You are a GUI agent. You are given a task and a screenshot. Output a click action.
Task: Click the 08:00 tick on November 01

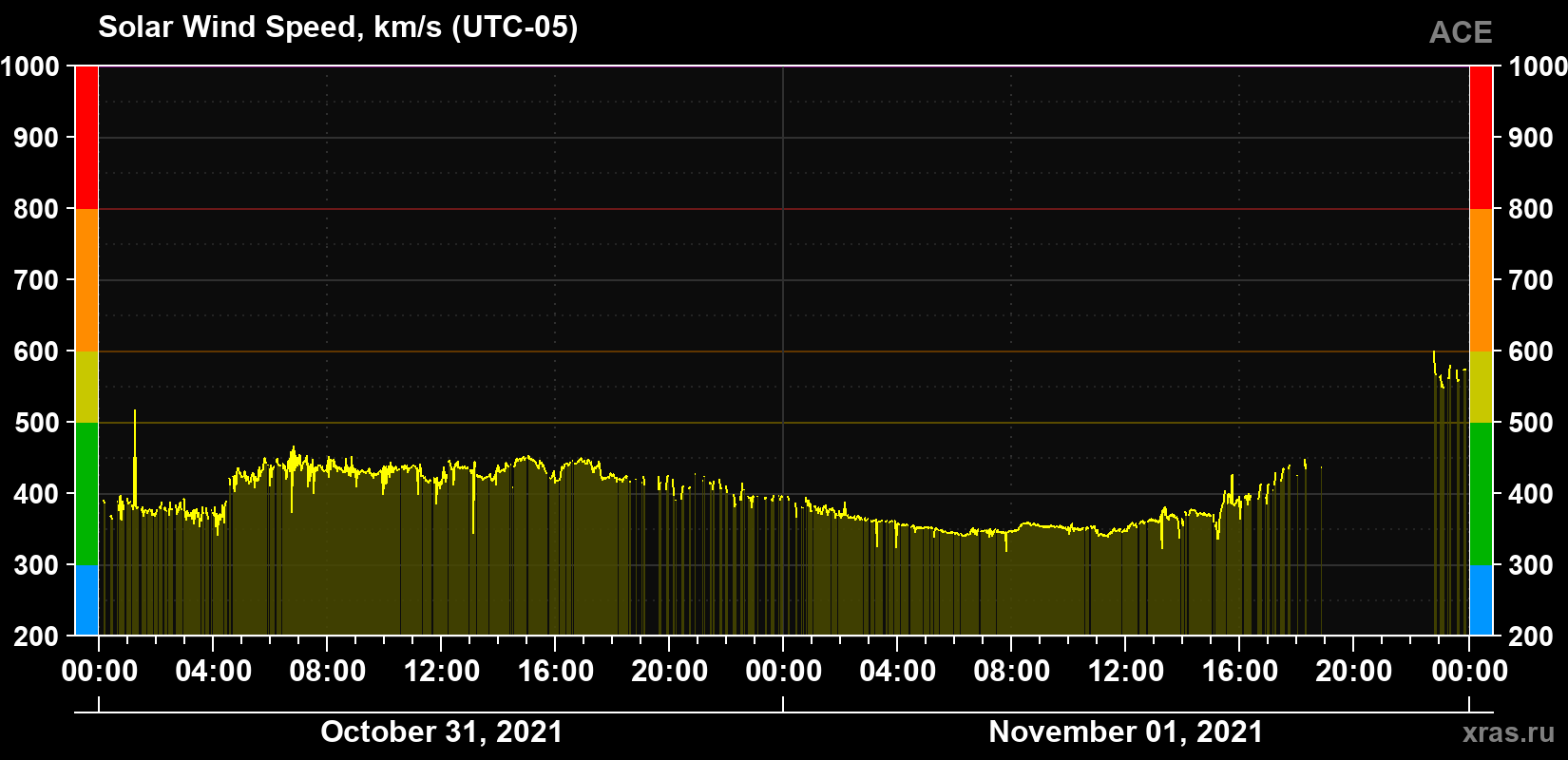tap(1011, 671)
